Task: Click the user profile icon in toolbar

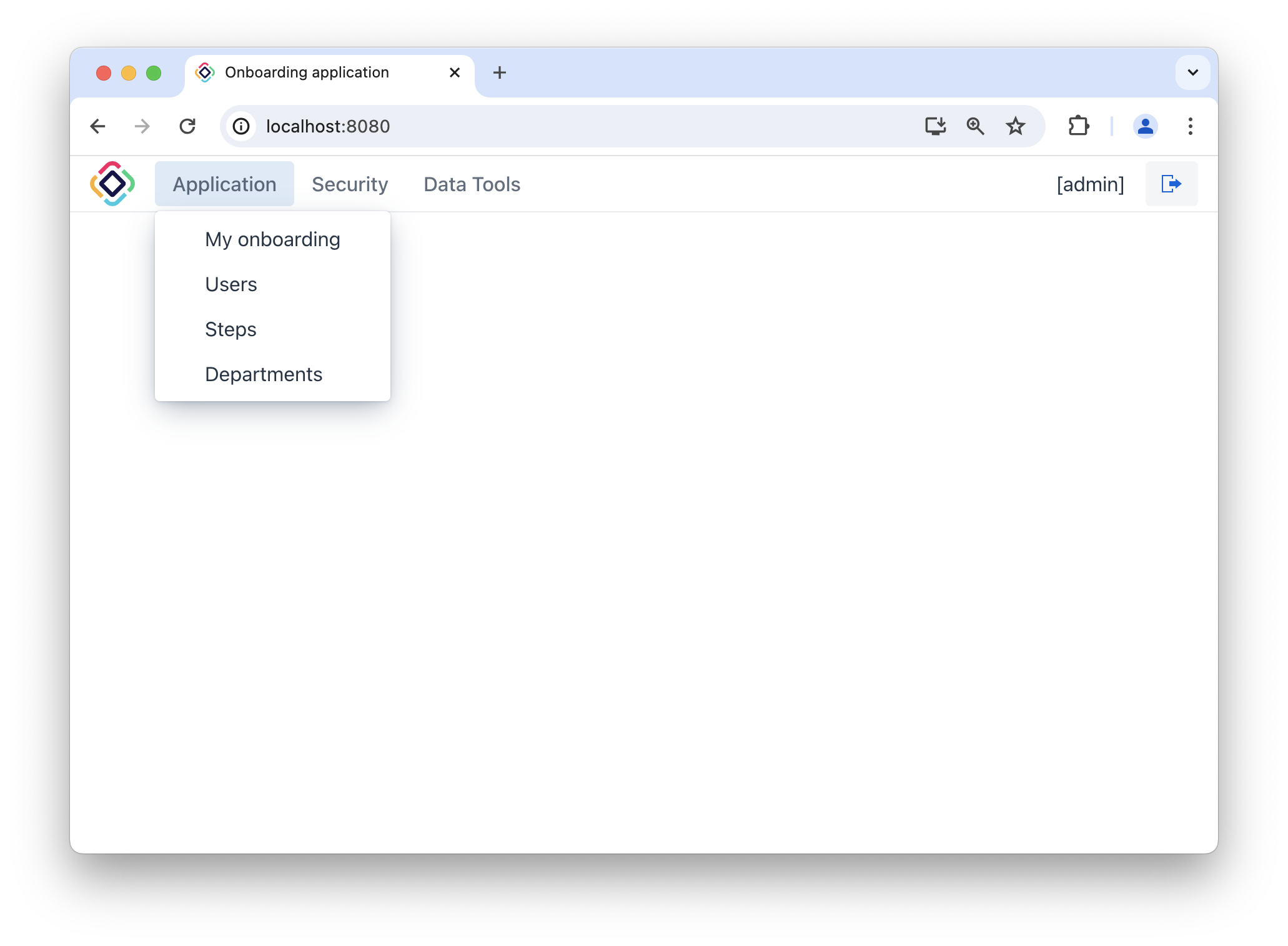Action: click(x=1144, y=125)
